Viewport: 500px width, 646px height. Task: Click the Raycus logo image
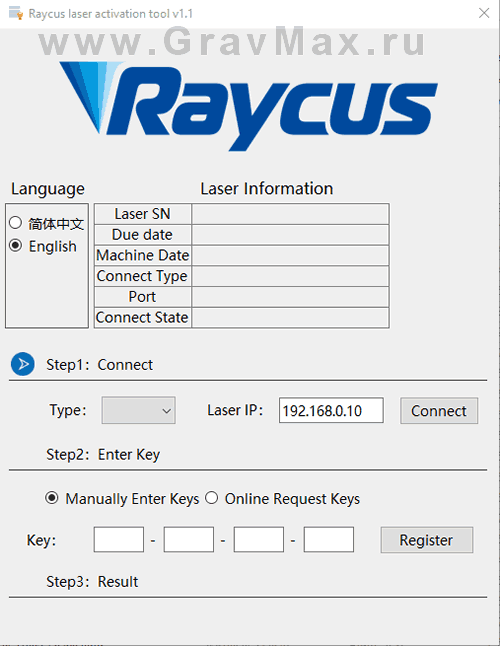click(x=248, y=106)
